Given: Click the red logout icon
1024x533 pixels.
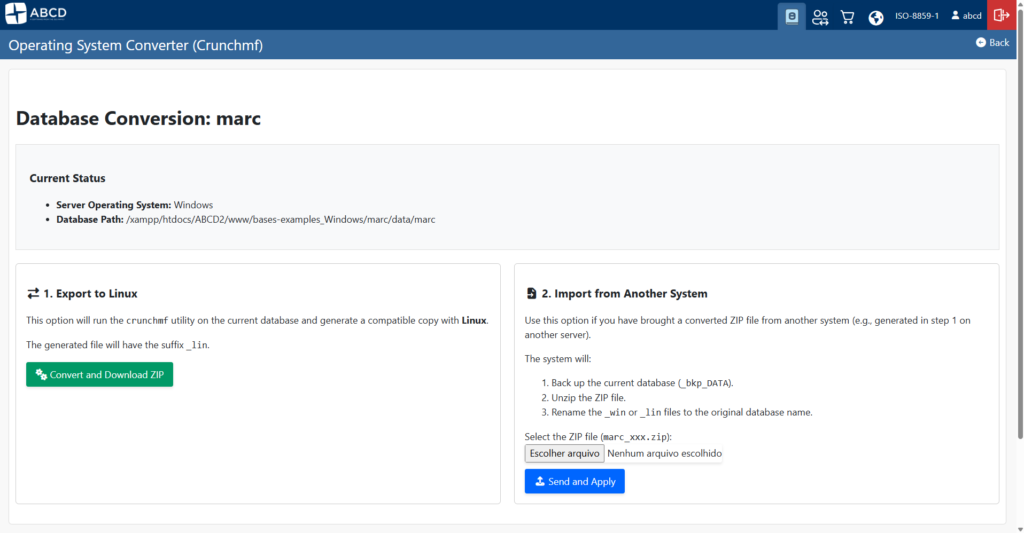Looking at the screenshot, I should [x=1001, y=15].
